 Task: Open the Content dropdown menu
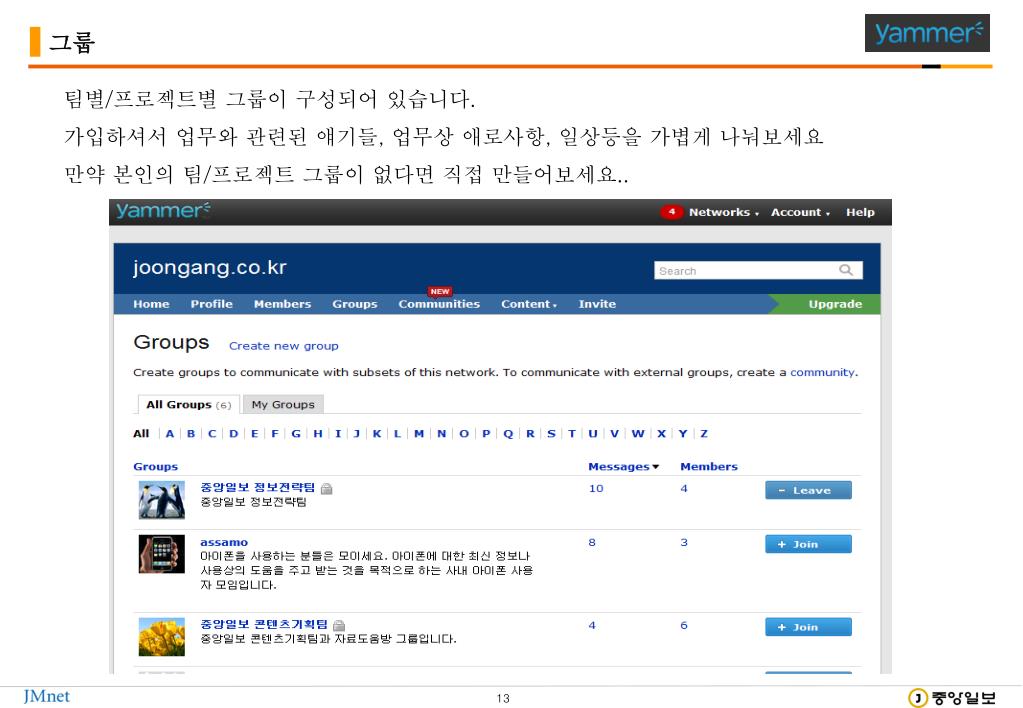coord(529,304)
